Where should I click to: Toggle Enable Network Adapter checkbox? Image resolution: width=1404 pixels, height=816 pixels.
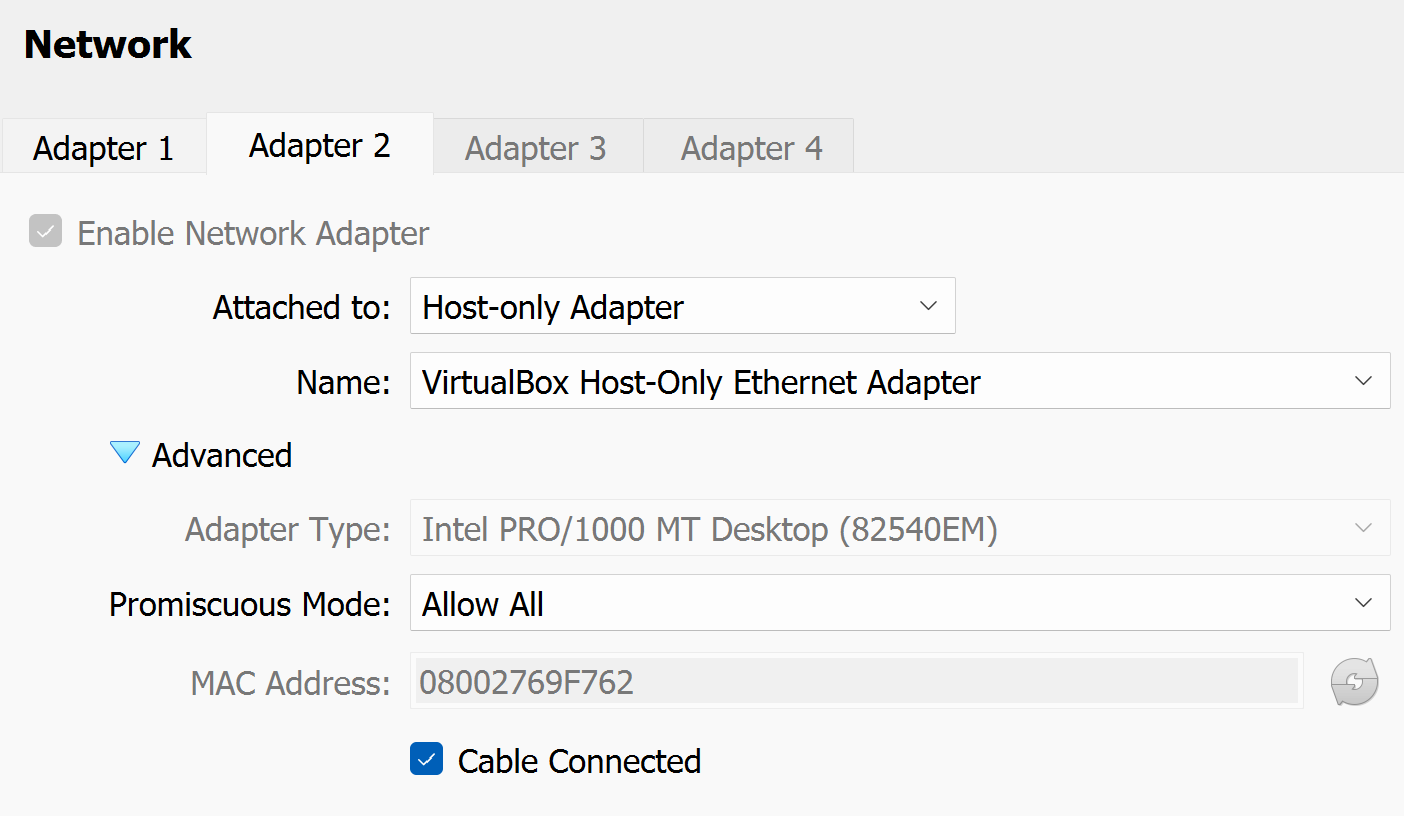click(x=46, y=232)
